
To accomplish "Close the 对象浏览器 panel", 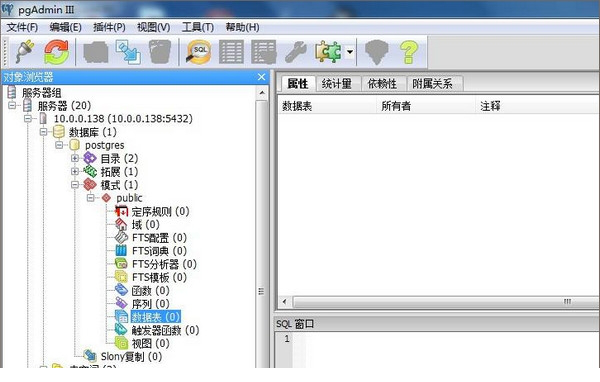I will point(261,77).
